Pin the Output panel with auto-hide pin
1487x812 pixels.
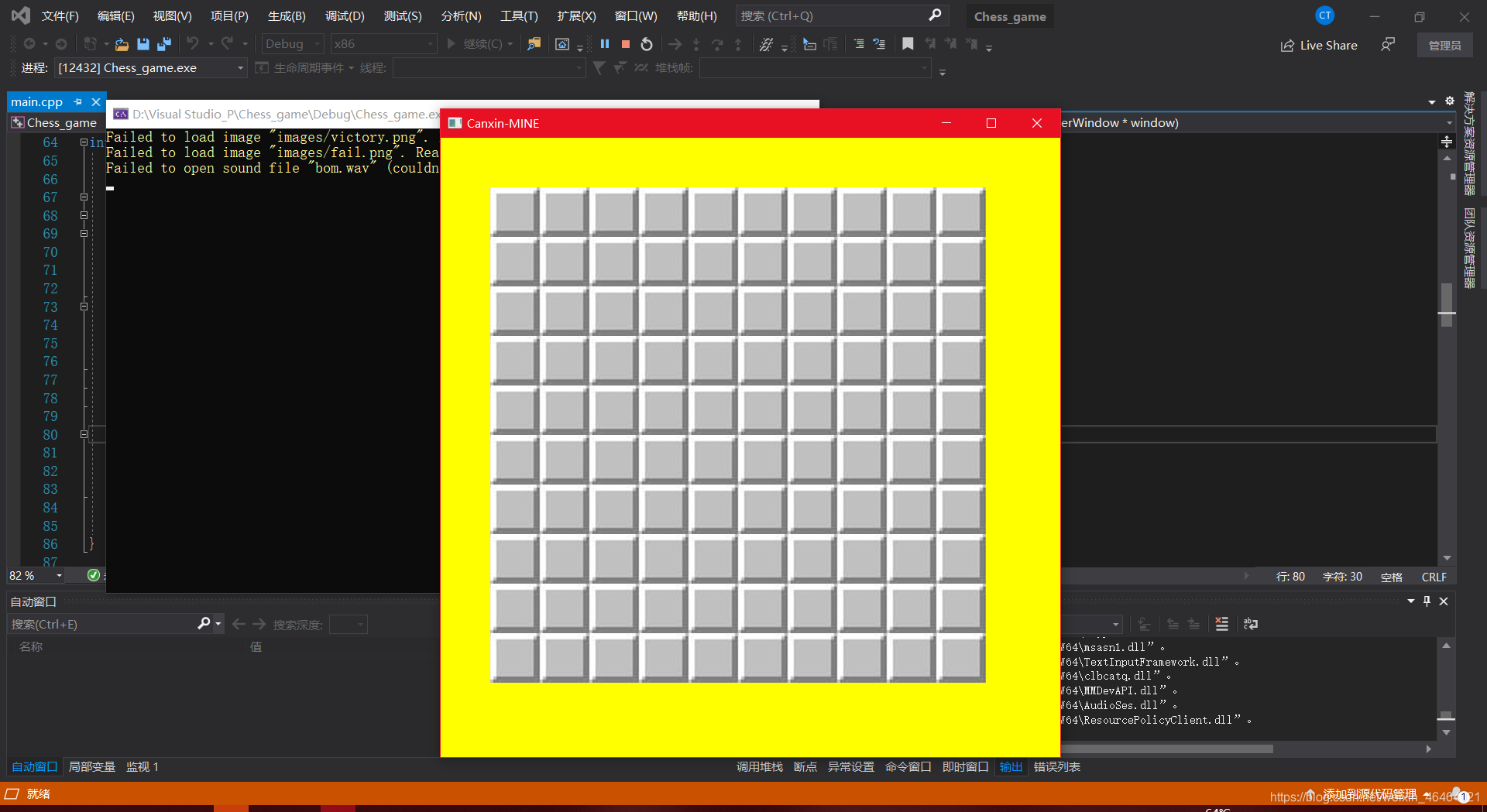click(x=1427, y=601)
